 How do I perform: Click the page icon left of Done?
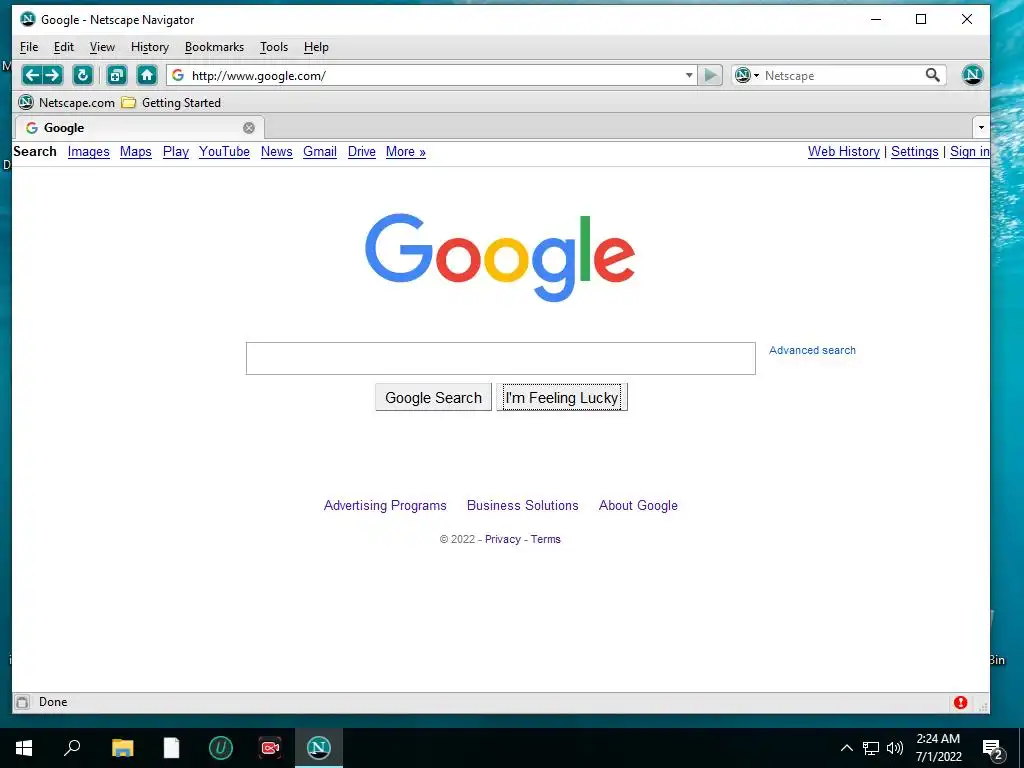click(22, 702)
